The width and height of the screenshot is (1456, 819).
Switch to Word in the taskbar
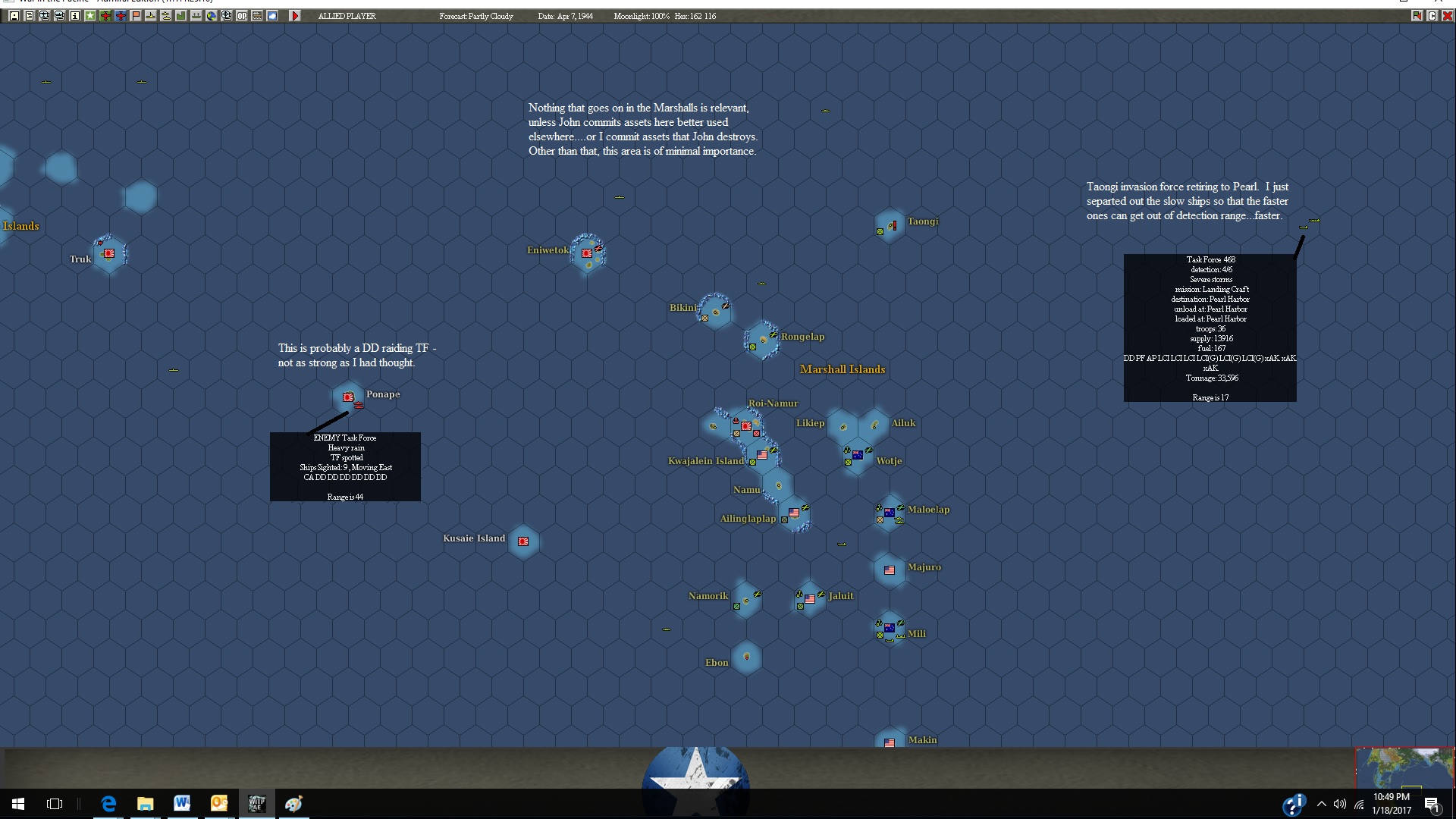coord(182,804)
